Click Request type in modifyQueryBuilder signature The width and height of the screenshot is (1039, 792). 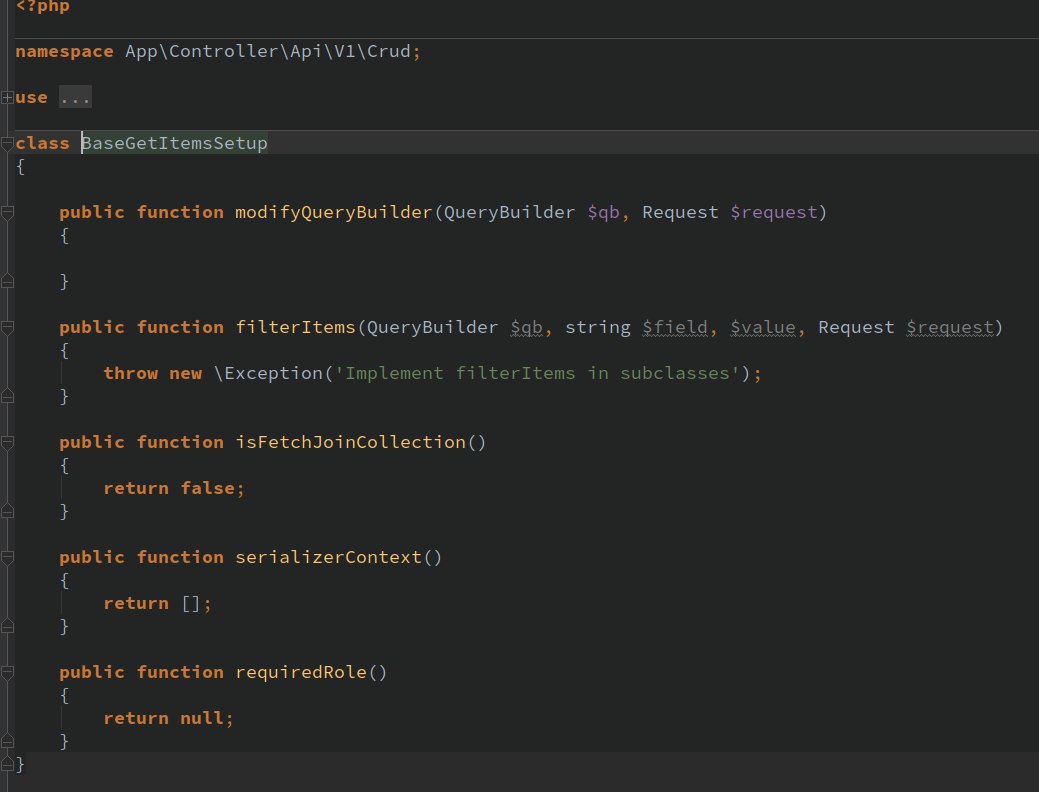680,212
